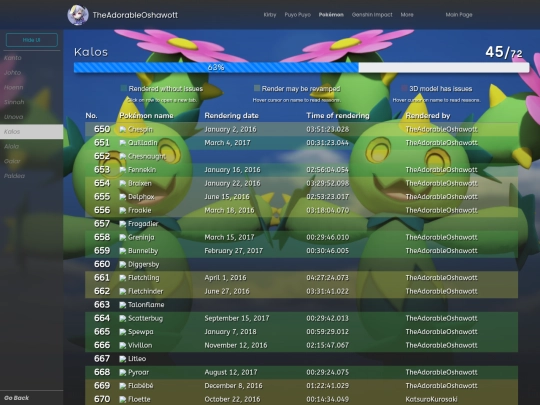
Task: Click the date August 12, 2017
Action: point(231,372)
